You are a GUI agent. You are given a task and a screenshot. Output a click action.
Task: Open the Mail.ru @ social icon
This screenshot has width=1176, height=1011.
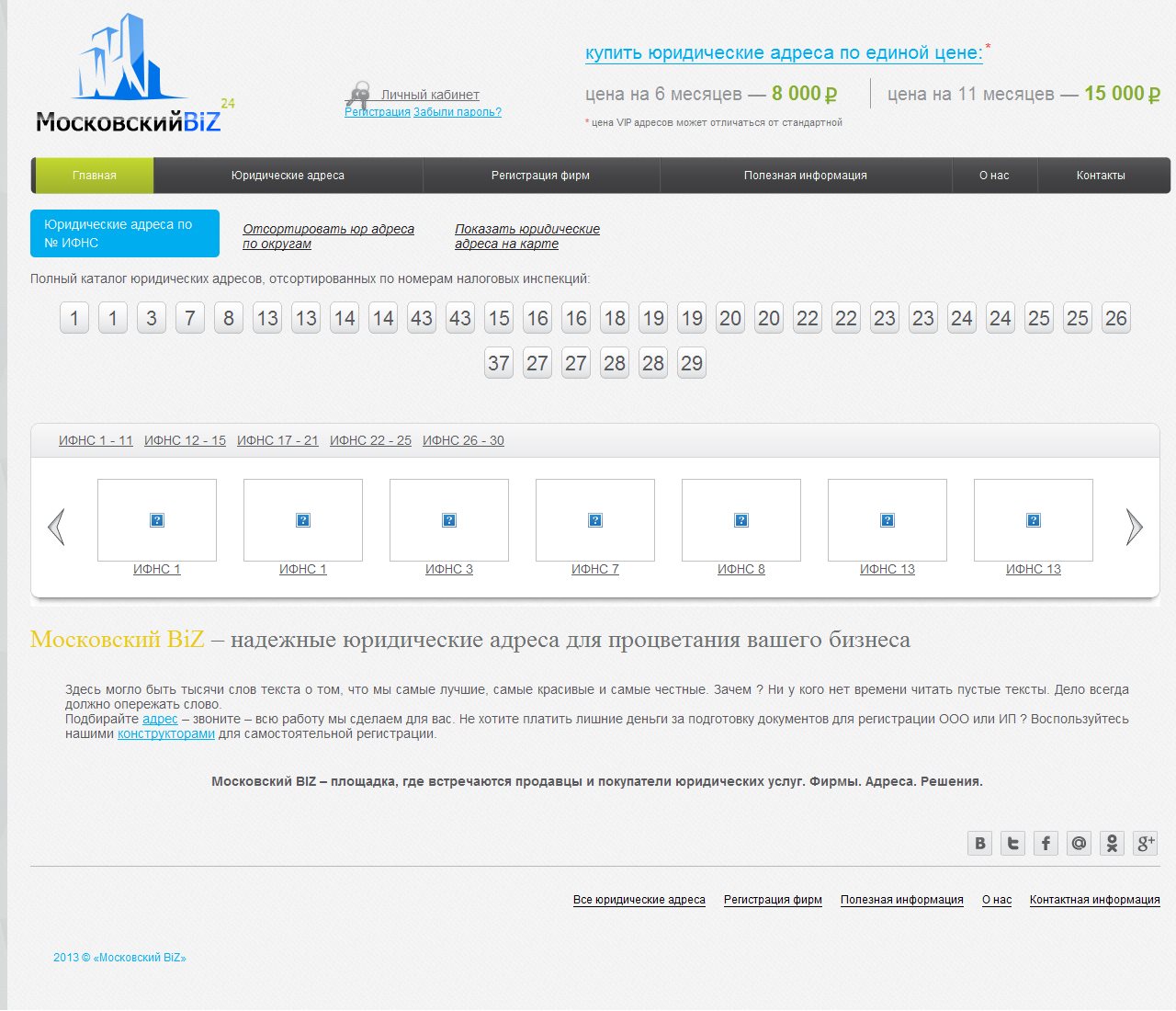[1080, 843]
